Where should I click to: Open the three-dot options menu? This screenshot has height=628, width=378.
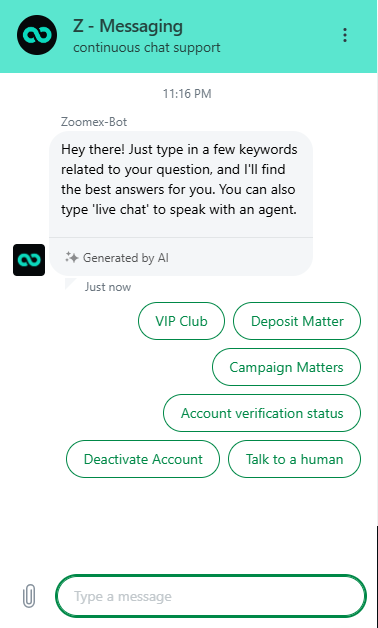pyautogui.click(x=345, y=35)
